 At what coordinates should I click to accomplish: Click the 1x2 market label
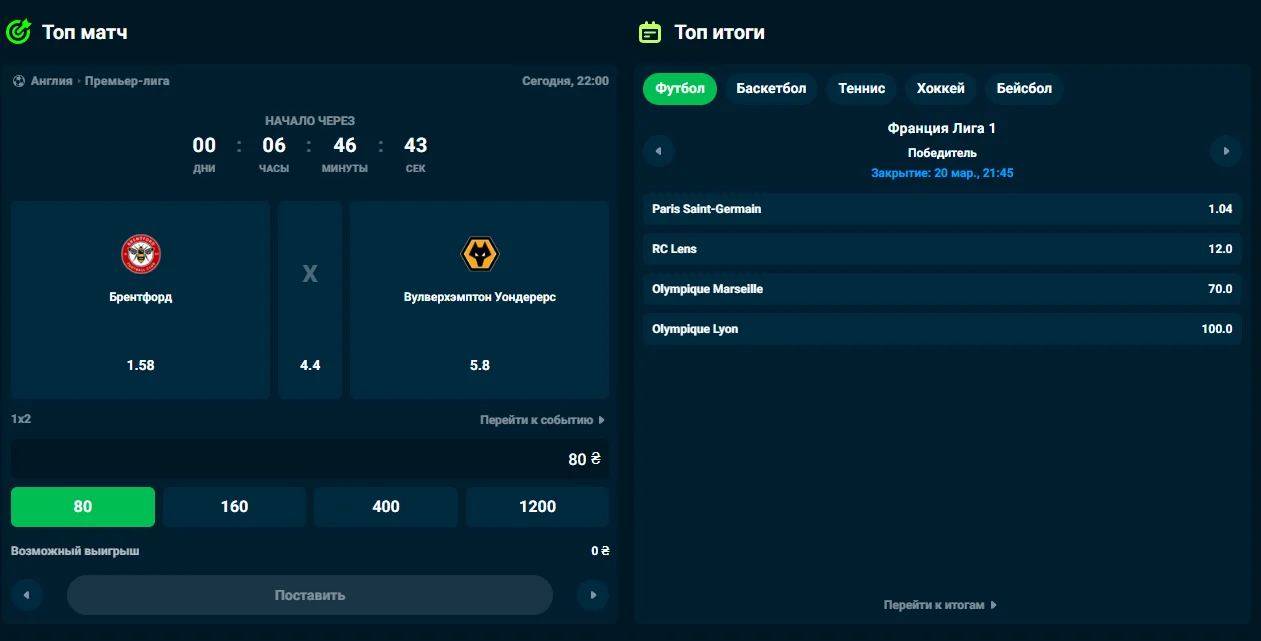pos(21,419)
